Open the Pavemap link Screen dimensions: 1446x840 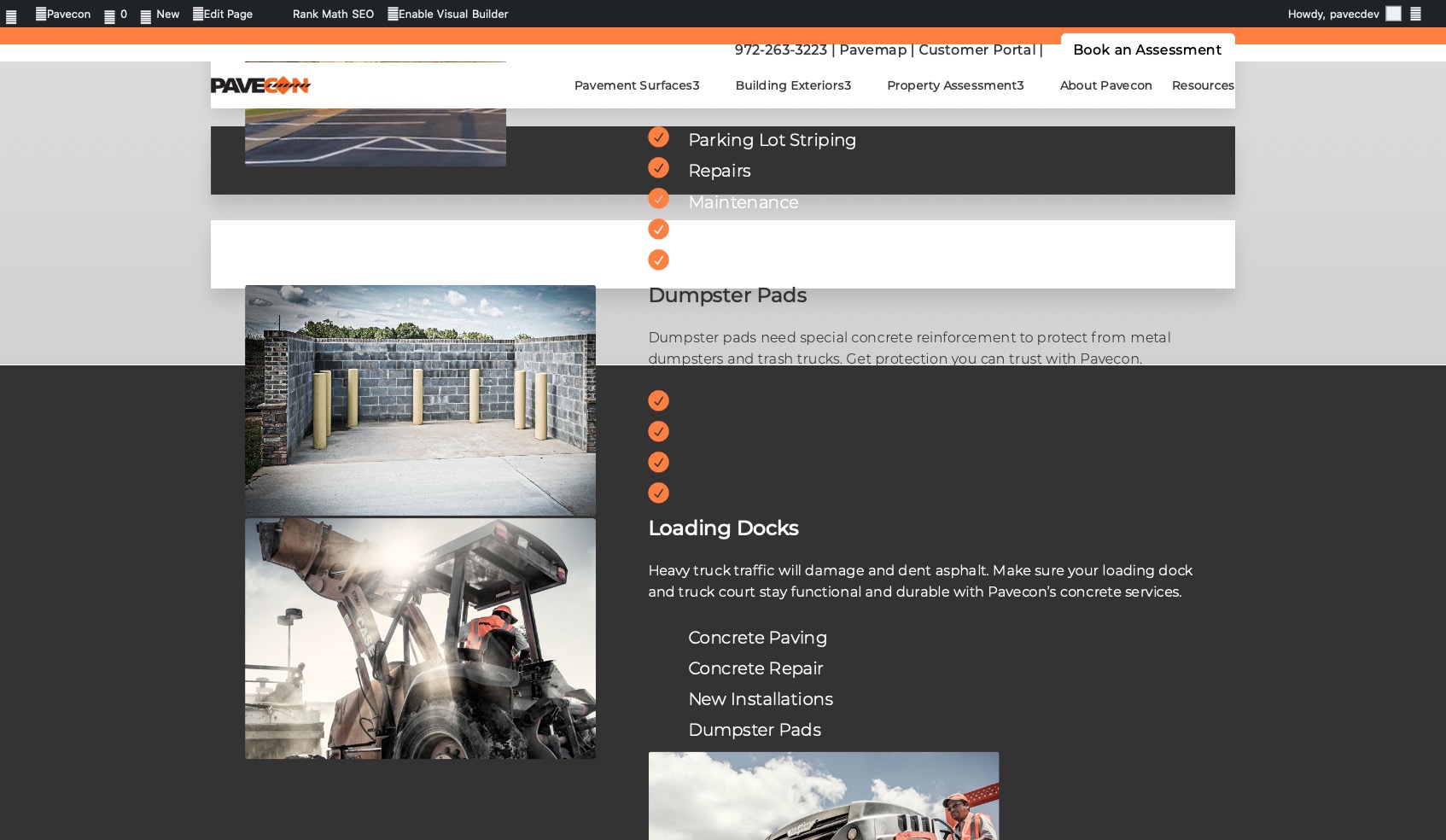pos(872,50)
